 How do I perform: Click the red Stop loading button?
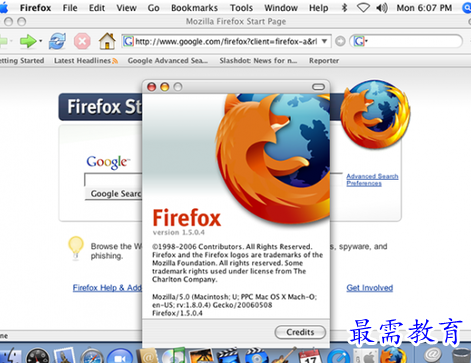82,41
